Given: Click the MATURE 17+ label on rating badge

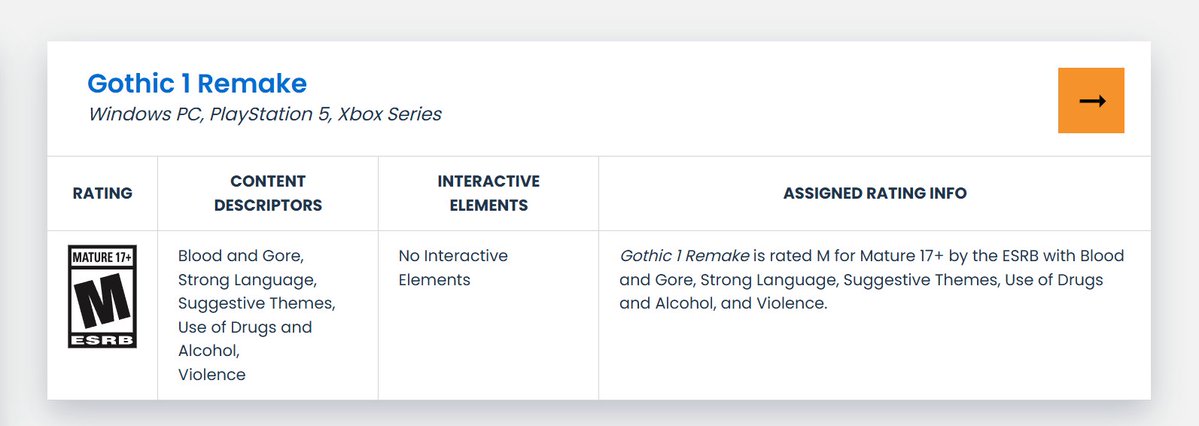Looking at the screenshot, I should 102,257.
